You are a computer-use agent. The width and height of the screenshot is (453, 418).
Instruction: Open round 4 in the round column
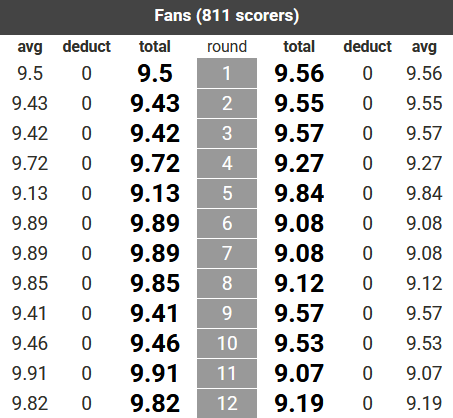click(227, 163)
